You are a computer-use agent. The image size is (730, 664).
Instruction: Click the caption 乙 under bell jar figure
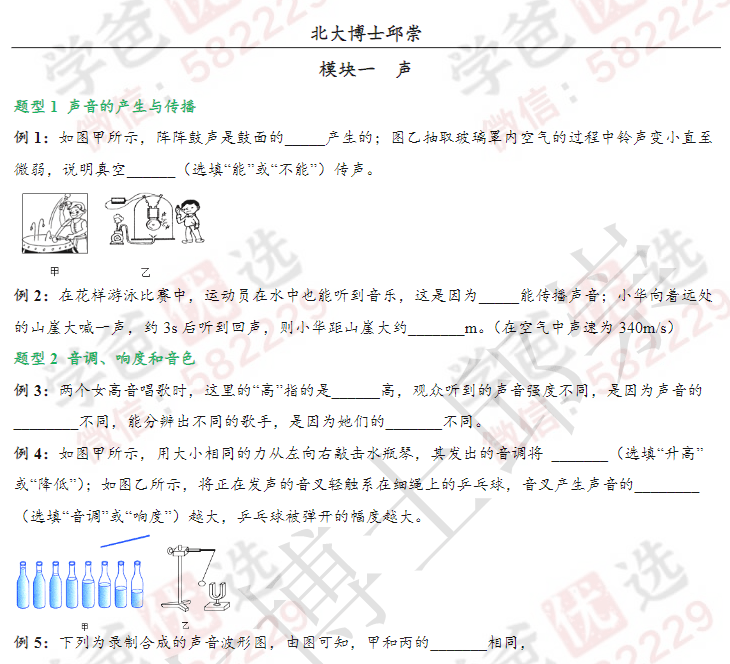coord(146,272)
